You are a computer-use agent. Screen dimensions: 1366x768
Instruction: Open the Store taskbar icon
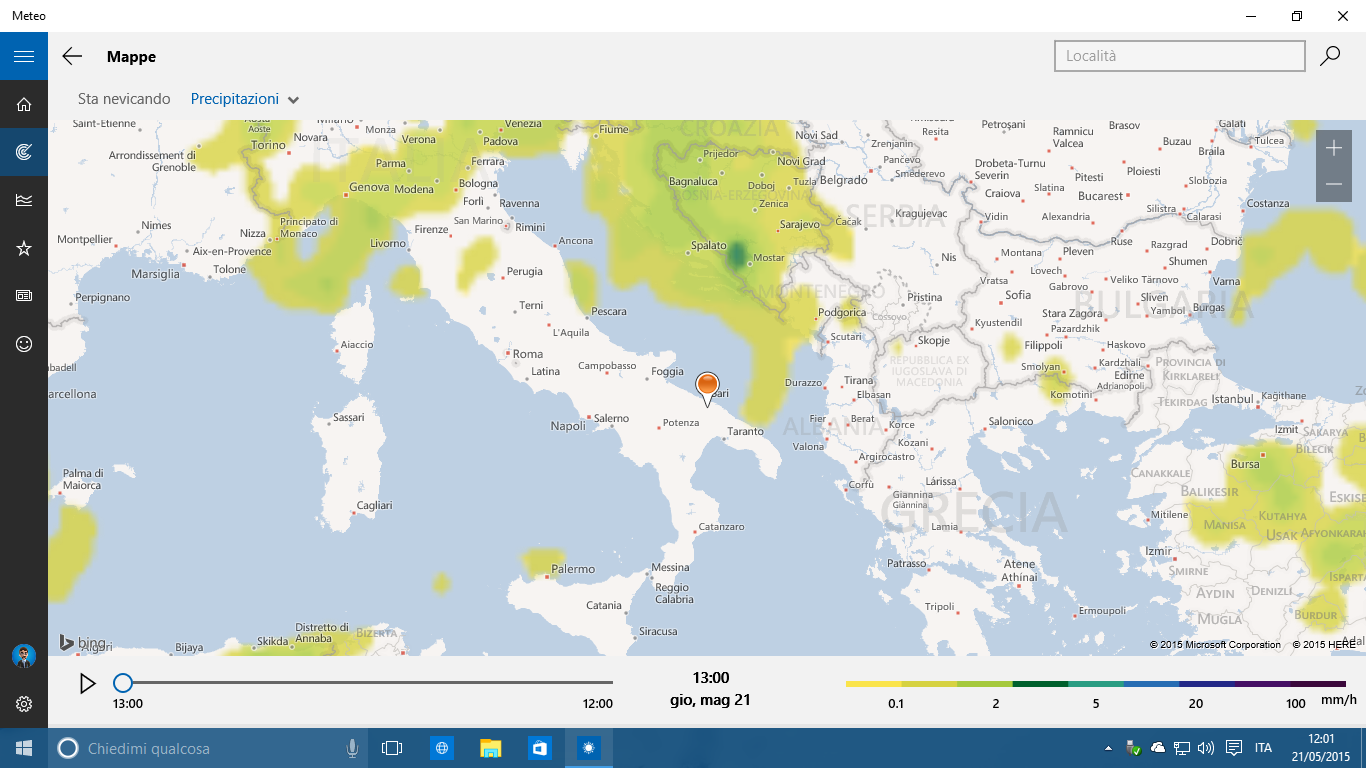540,748
